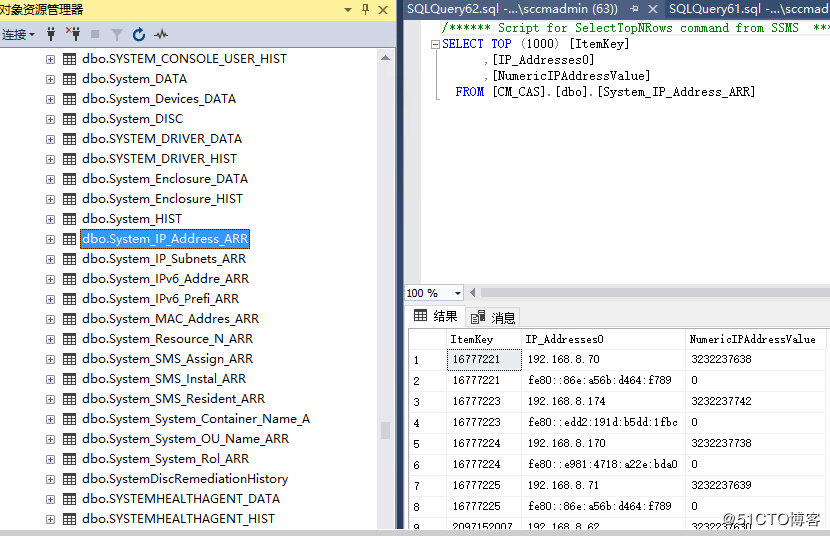
Task: Click the Disconnect plug icon
Action: (x=73, y=34)
